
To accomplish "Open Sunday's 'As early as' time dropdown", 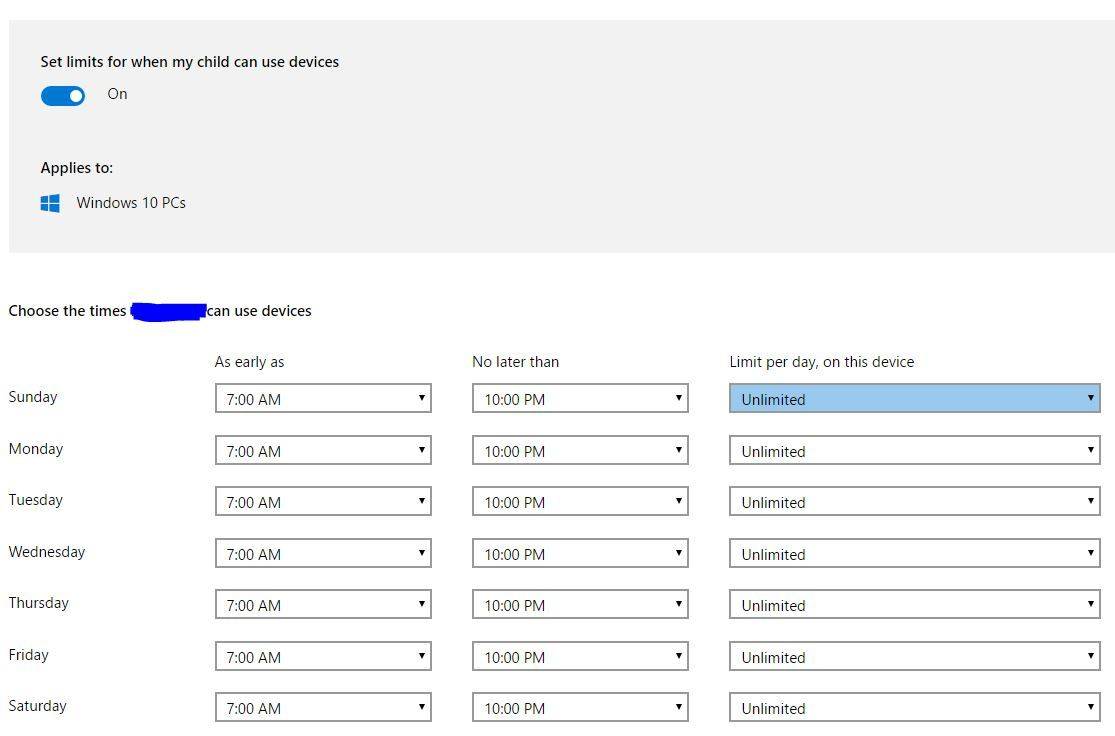I will click(324, 398).
